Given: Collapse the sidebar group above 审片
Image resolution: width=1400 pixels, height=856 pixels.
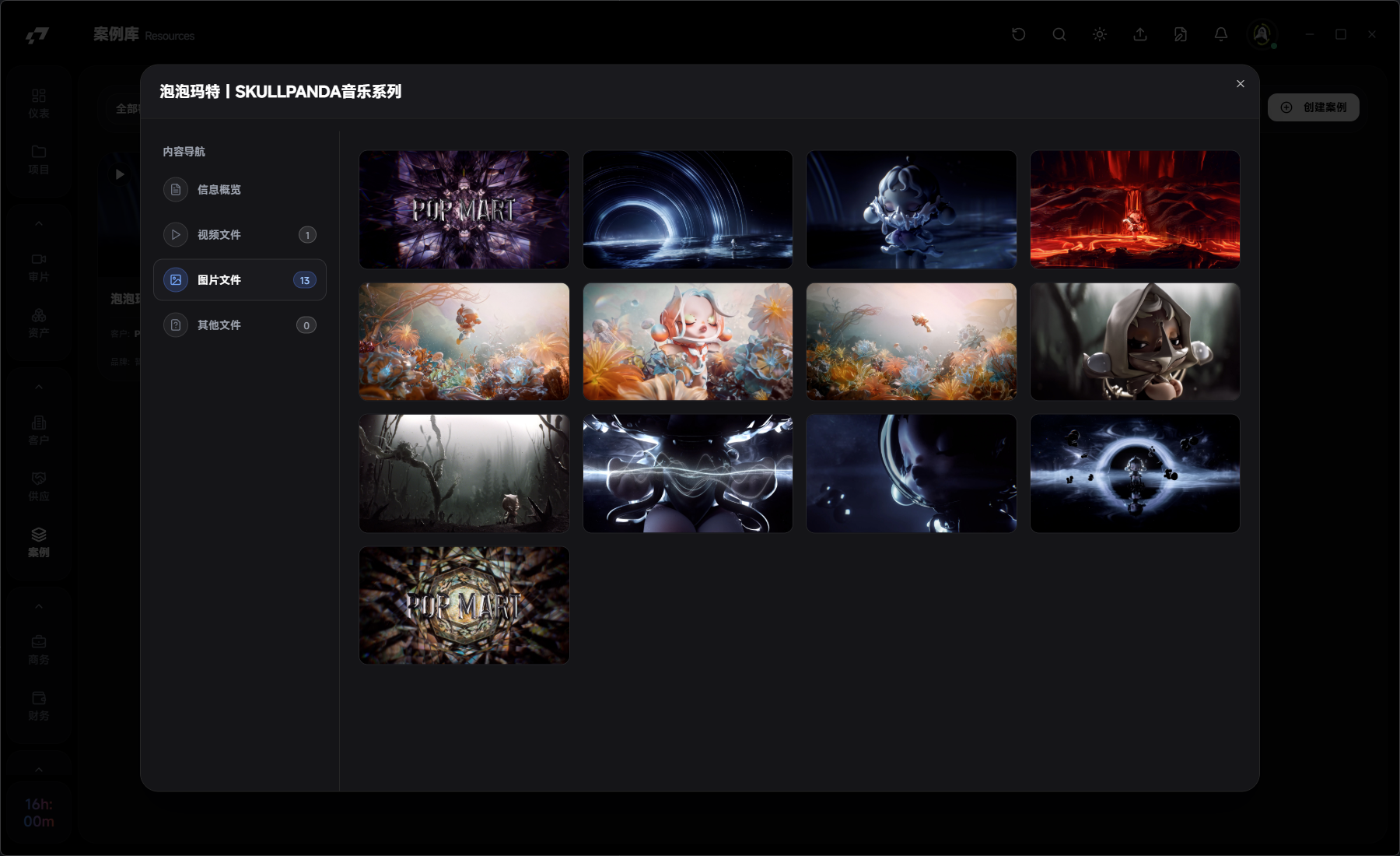Looking at the screenshot, I should tap(38, 224).
